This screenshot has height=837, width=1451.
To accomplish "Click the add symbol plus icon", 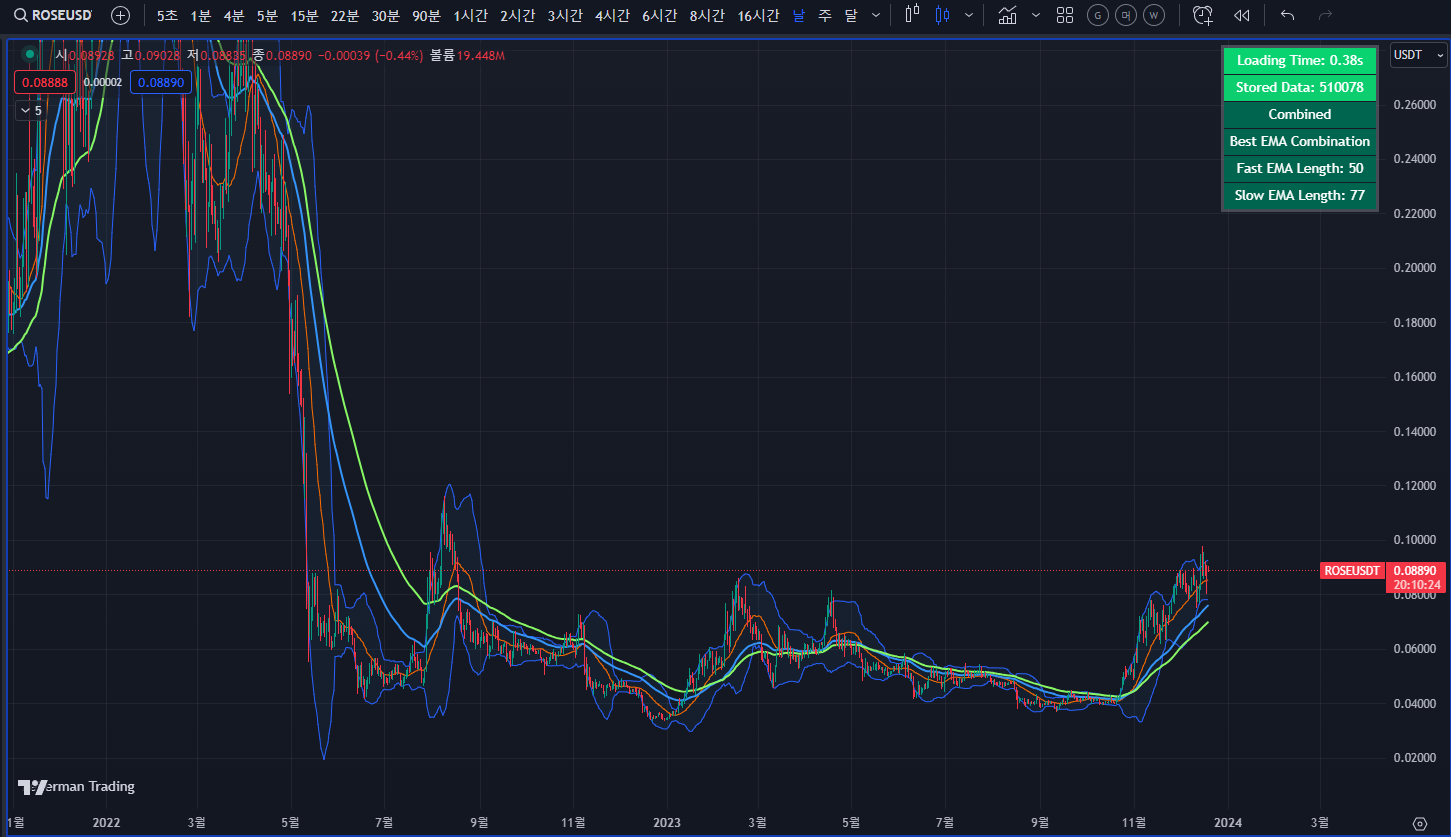I will (120, 15).
